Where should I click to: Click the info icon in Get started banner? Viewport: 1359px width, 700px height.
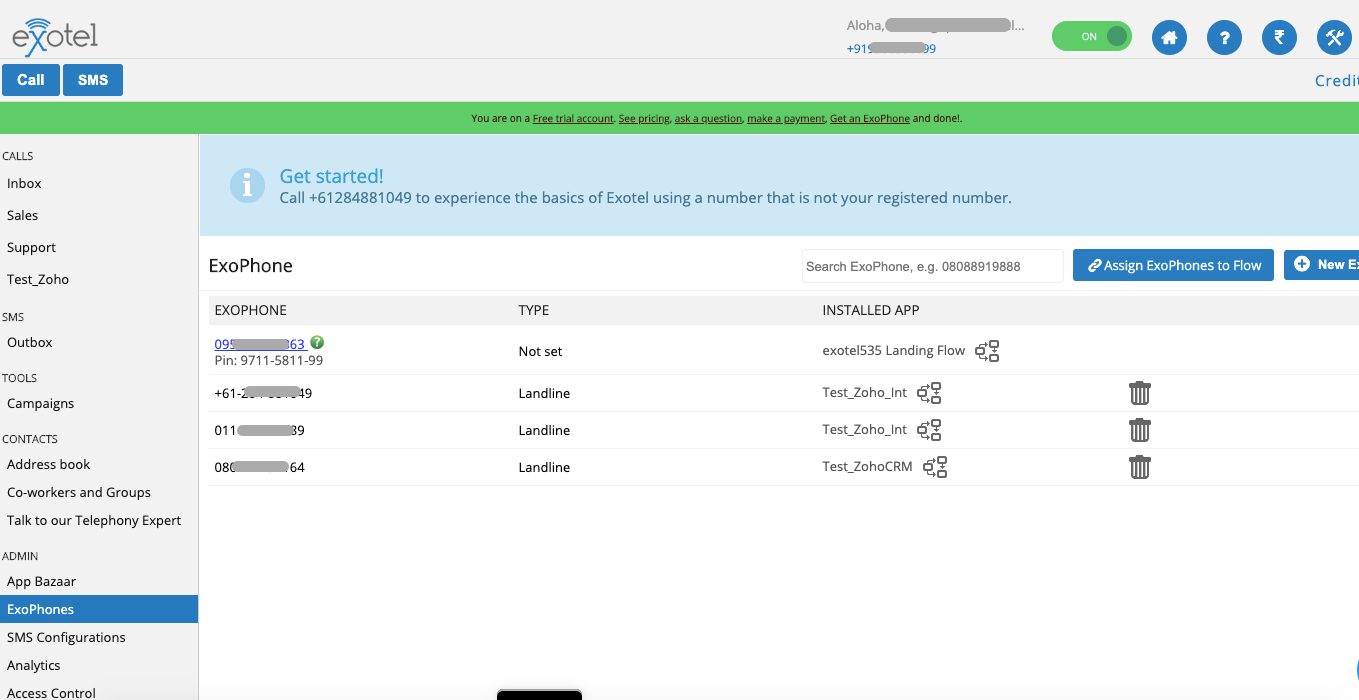(x=247, y=185)
